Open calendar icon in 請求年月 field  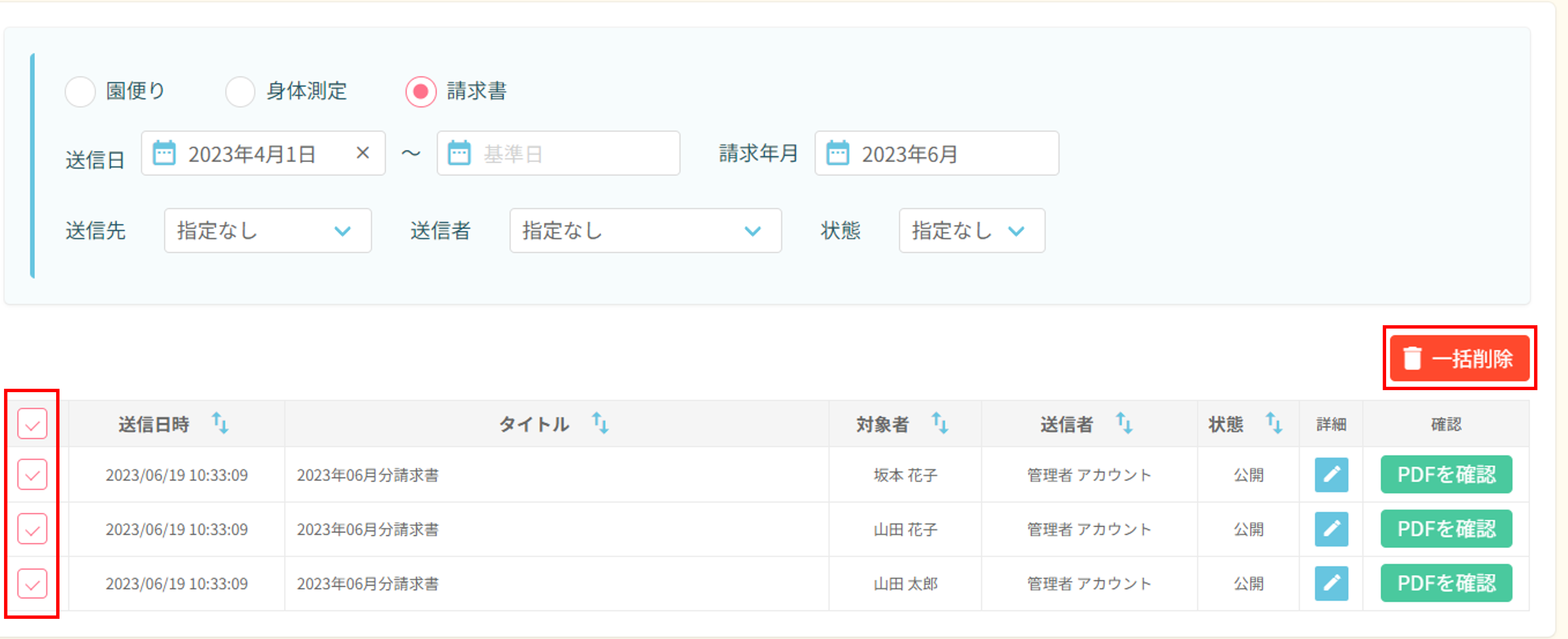pyautogui.click(x=837, y=153)
